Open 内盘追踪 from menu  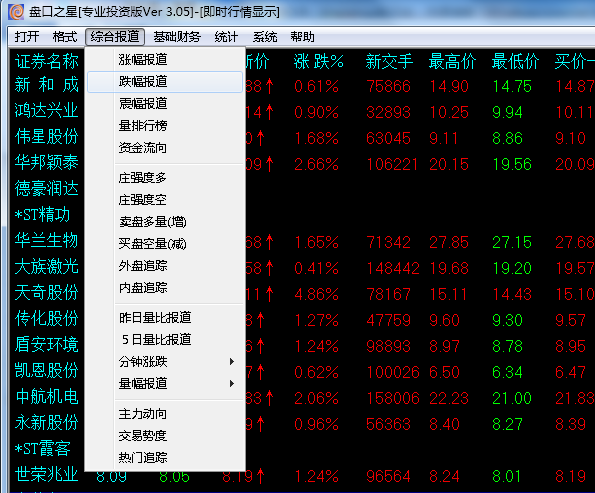coord(165,288)
